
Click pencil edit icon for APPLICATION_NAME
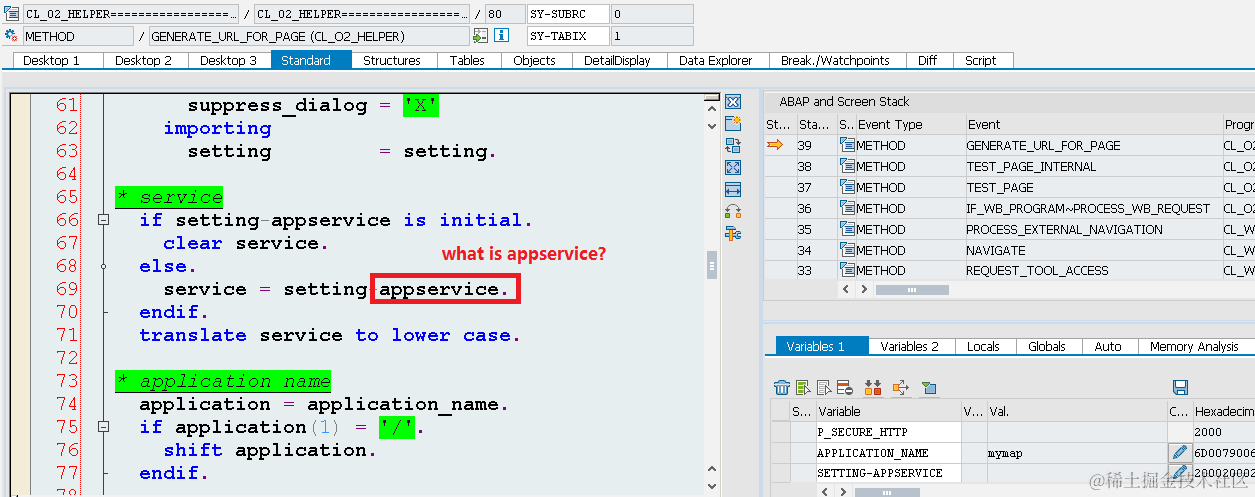pos(1180,453)
